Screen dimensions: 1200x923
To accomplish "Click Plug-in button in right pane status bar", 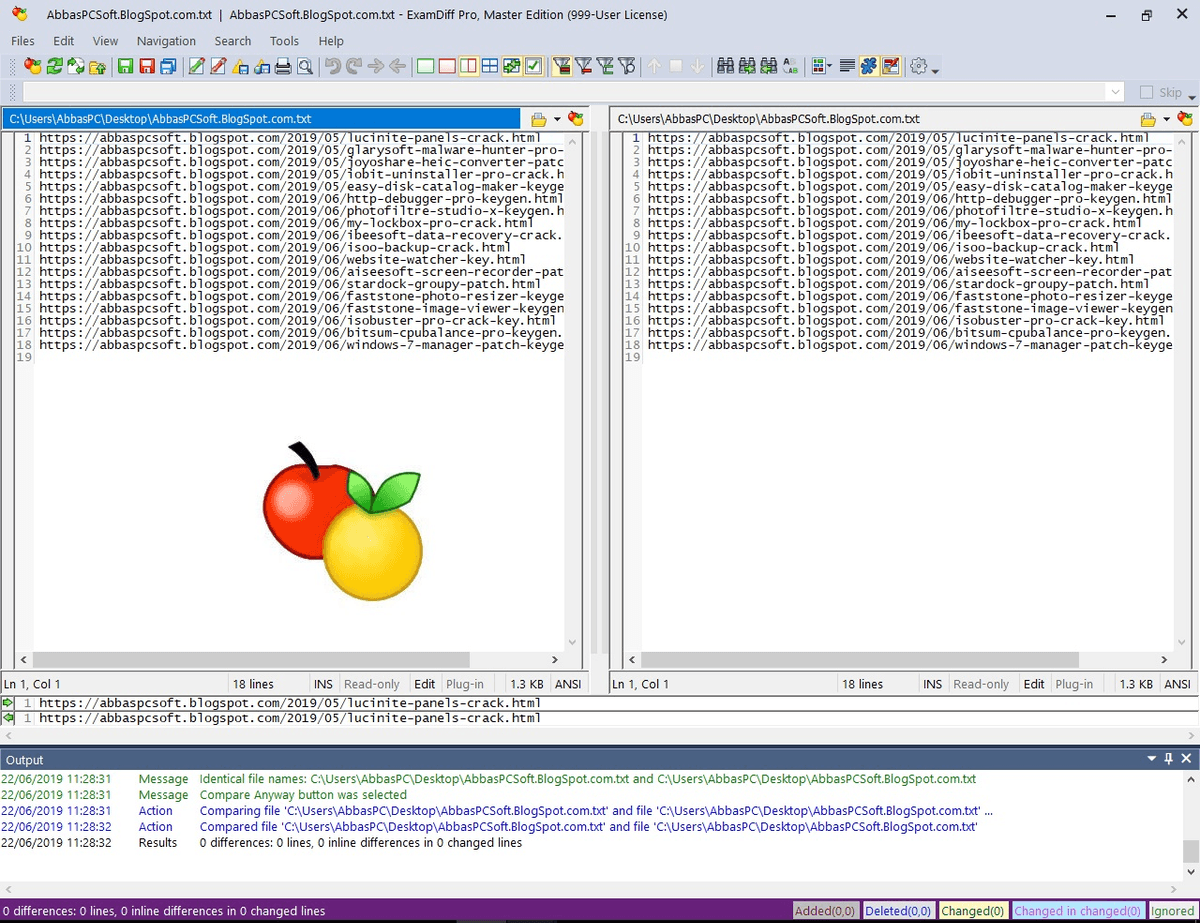I will pos(1074,684).
